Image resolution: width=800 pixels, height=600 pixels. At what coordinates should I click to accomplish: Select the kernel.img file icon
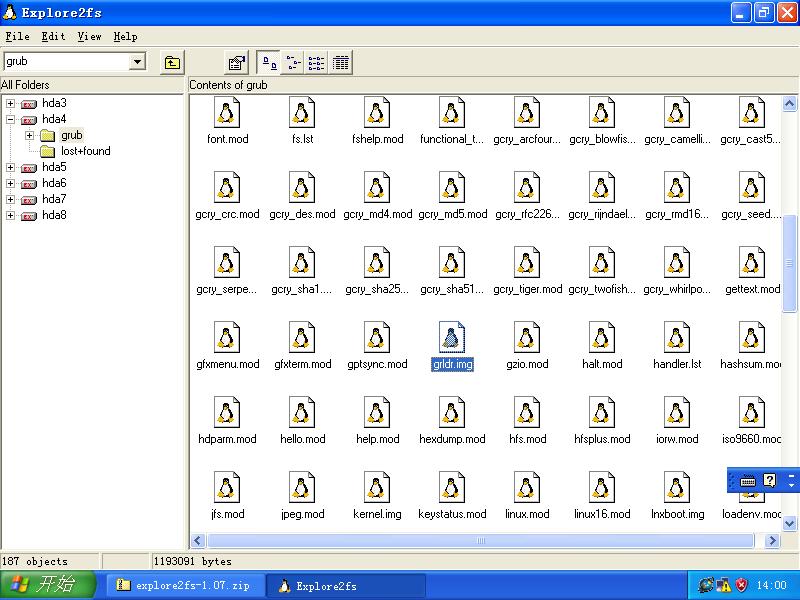pos(377,487)
